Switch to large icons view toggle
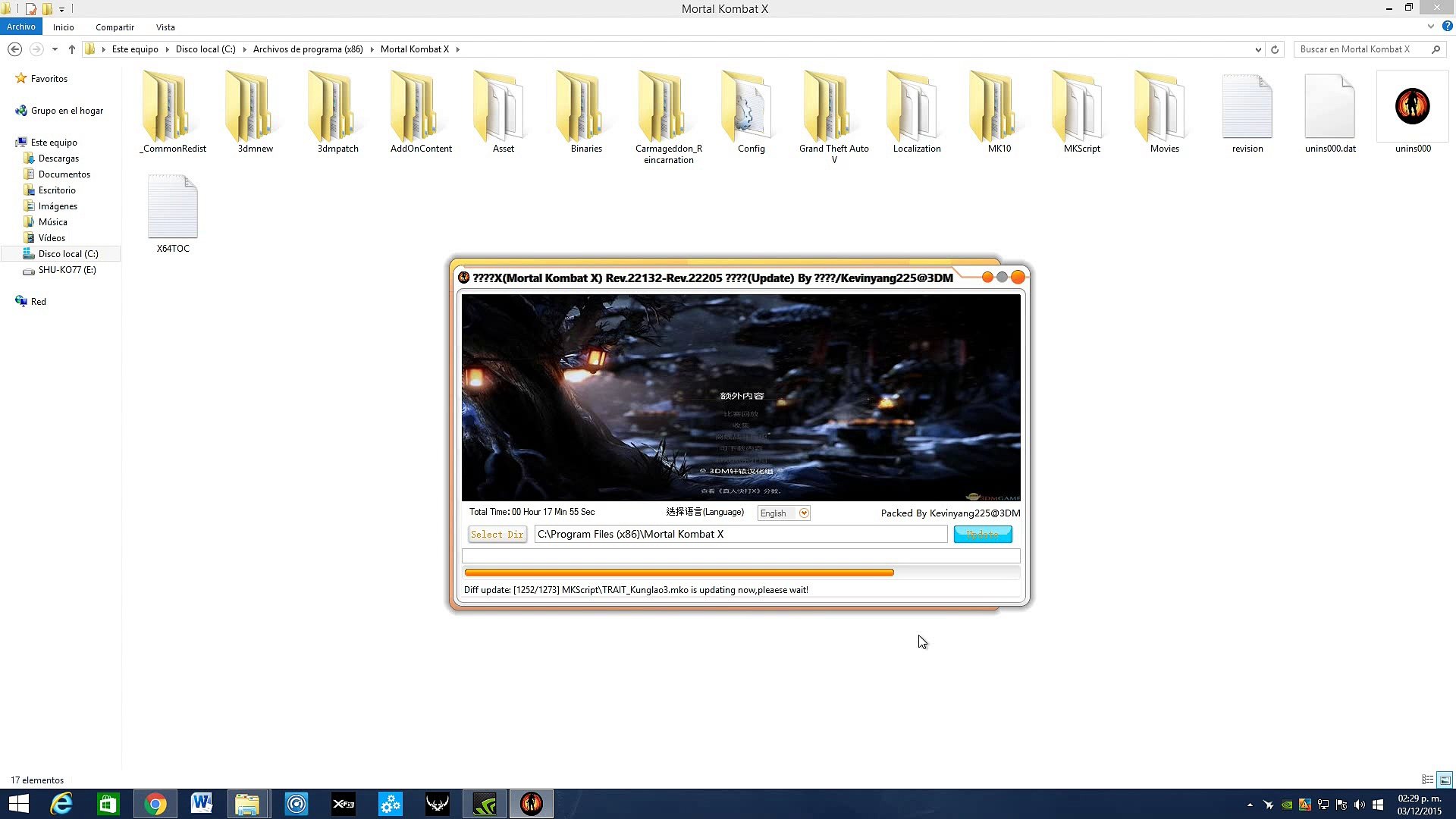The width and height of the screenshot is (1456, 819). (1445, 780)
